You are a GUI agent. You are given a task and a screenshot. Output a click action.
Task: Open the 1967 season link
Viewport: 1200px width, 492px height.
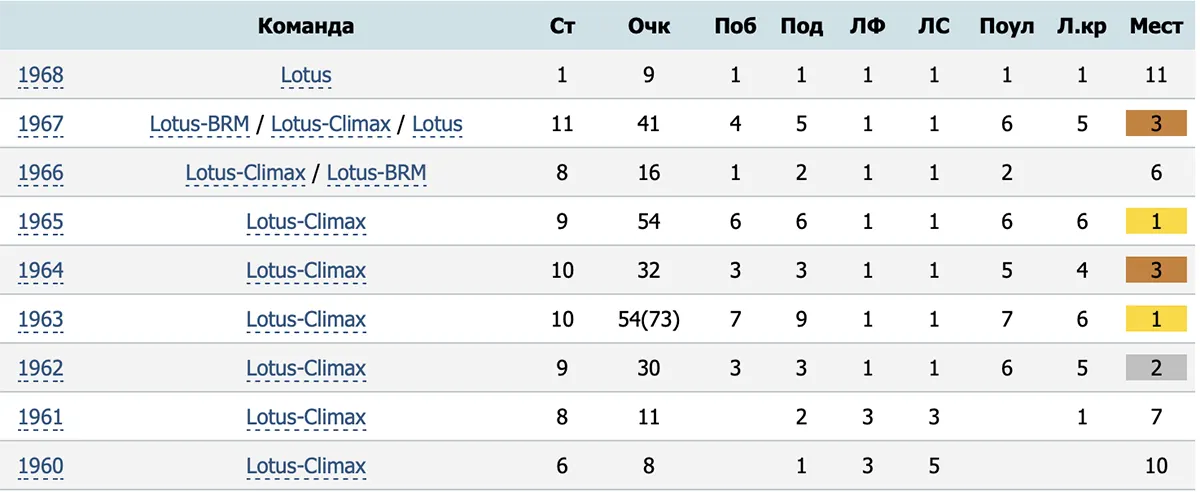click(x=40, y=125)
